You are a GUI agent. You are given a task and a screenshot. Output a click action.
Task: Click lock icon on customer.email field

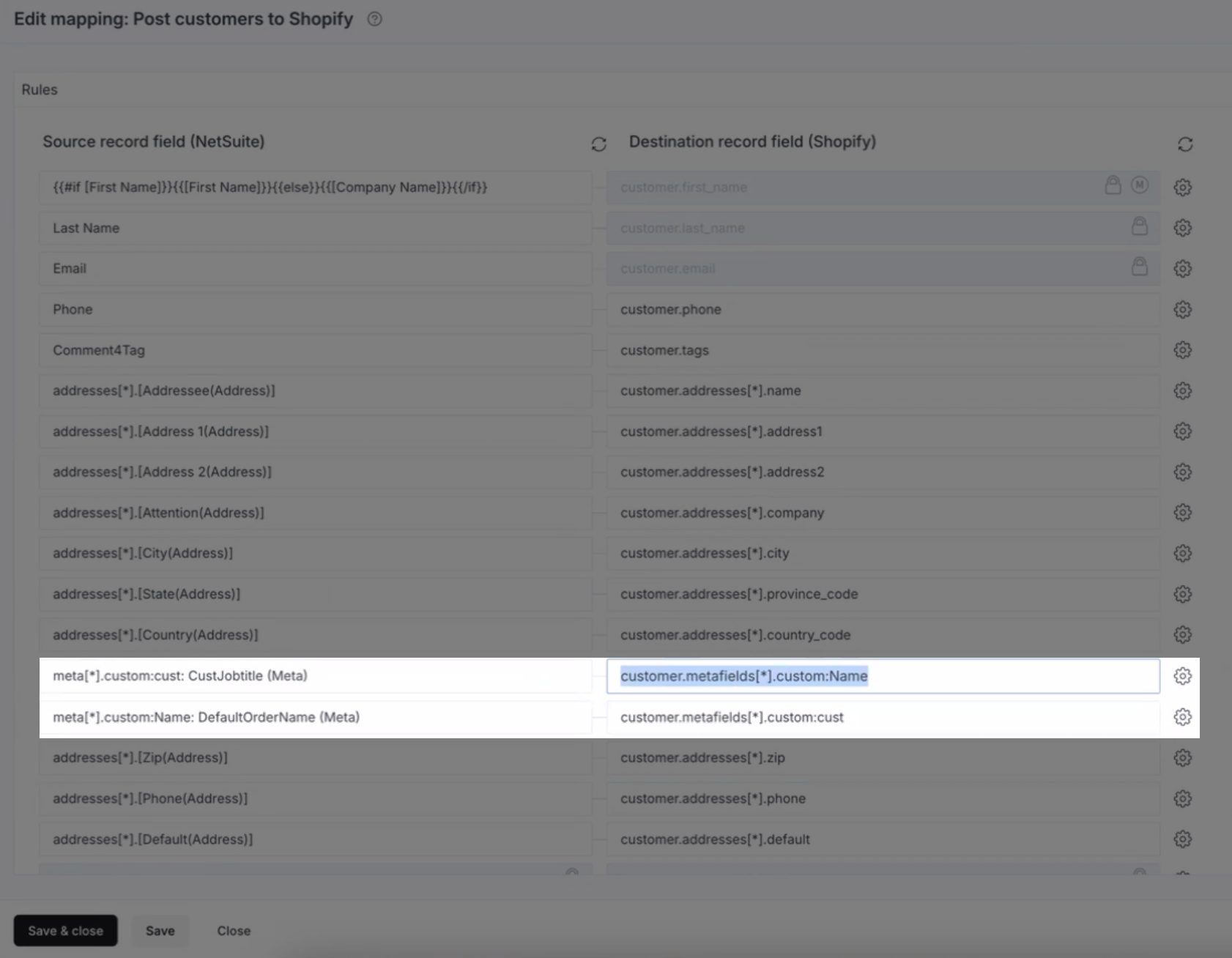1139,266
